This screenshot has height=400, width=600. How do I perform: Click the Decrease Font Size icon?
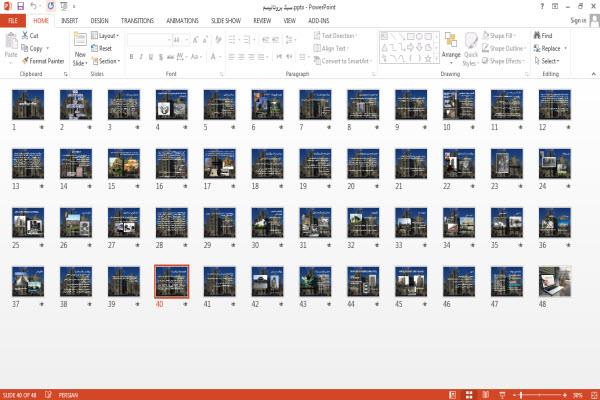click(x=205, y=40)
